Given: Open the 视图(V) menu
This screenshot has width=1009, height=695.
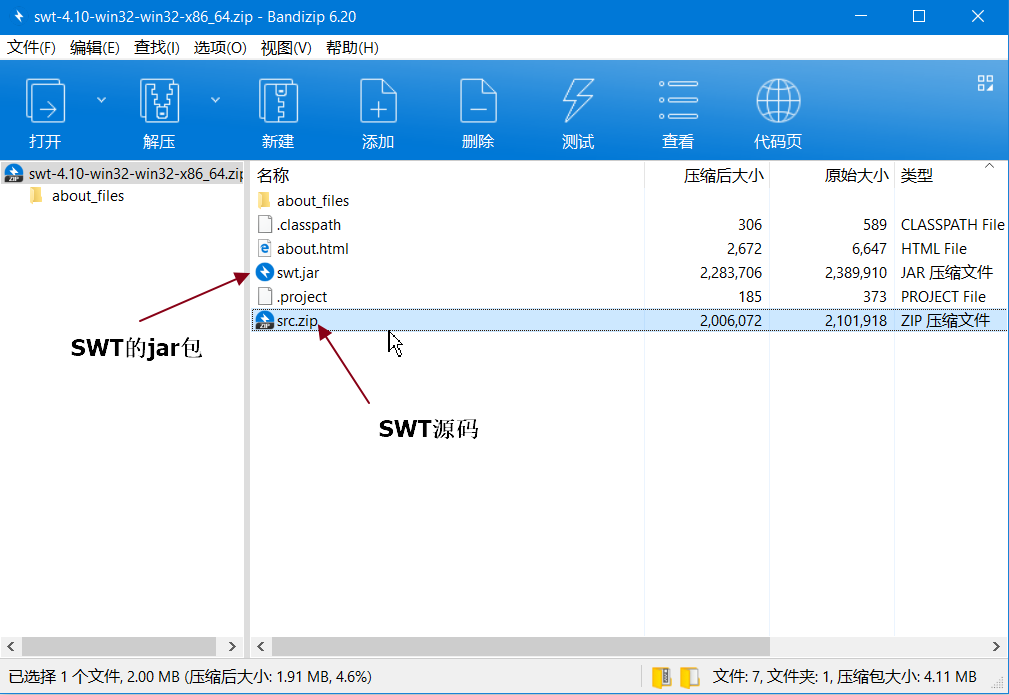Looking at the screenshot, I should [x=286, y=48].
